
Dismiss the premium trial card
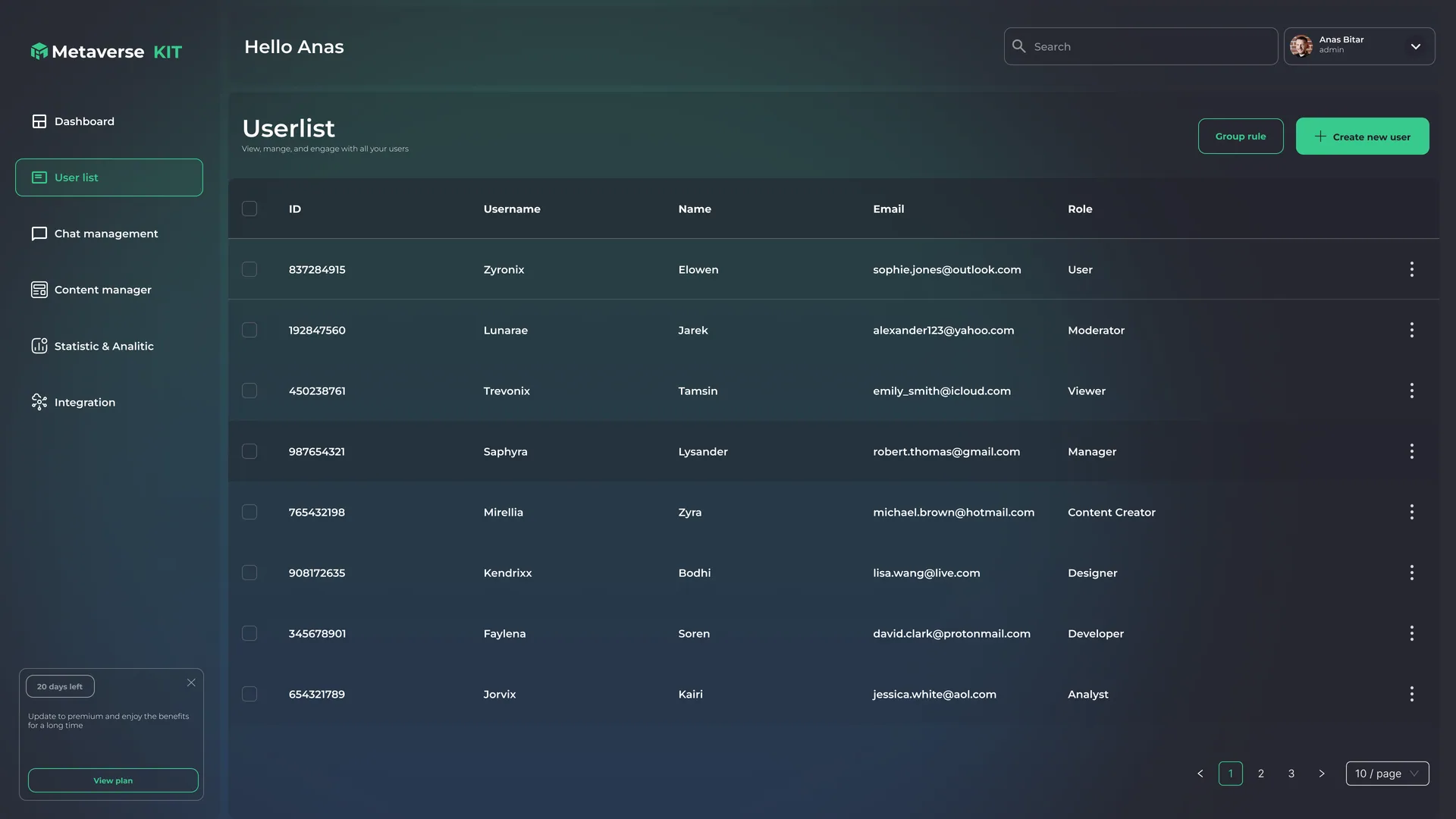tap(191, 682)
